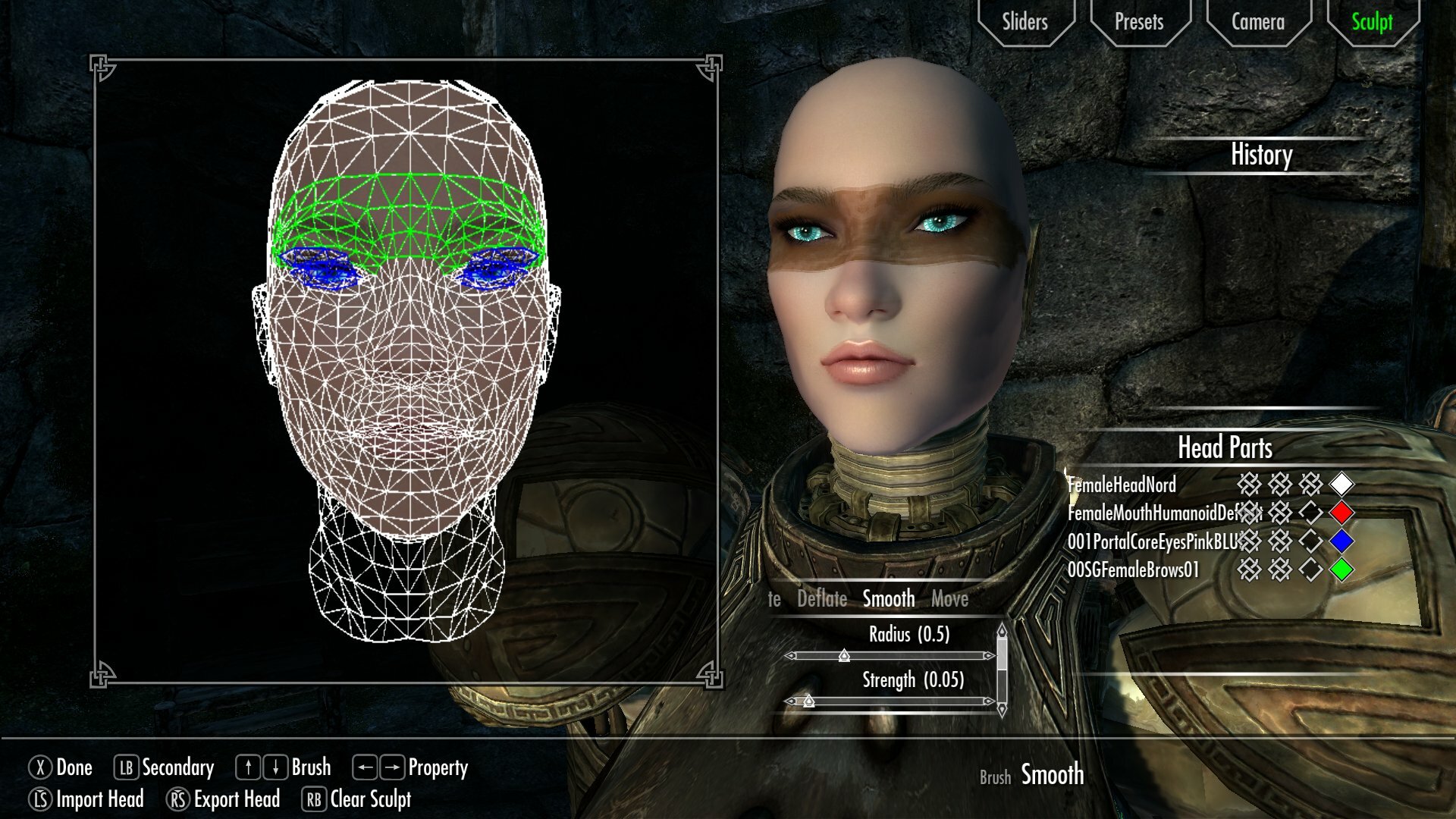Image resolution: width=1456 pixels, height=819 pixels.
Task: Click the brush settings scrollbar thumb
Action: tap(1002, 654)
